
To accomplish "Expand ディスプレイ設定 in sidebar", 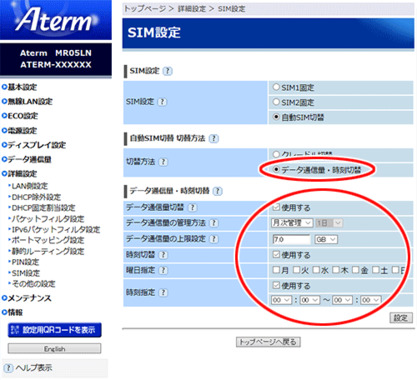I will 34,145.
